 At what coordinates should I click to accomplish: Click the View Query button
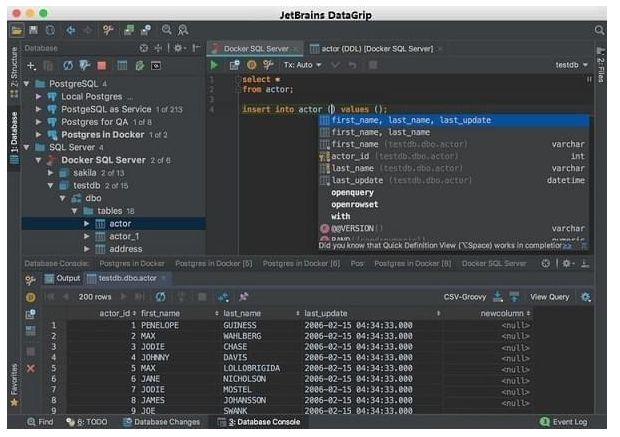(x=549, y=297)
